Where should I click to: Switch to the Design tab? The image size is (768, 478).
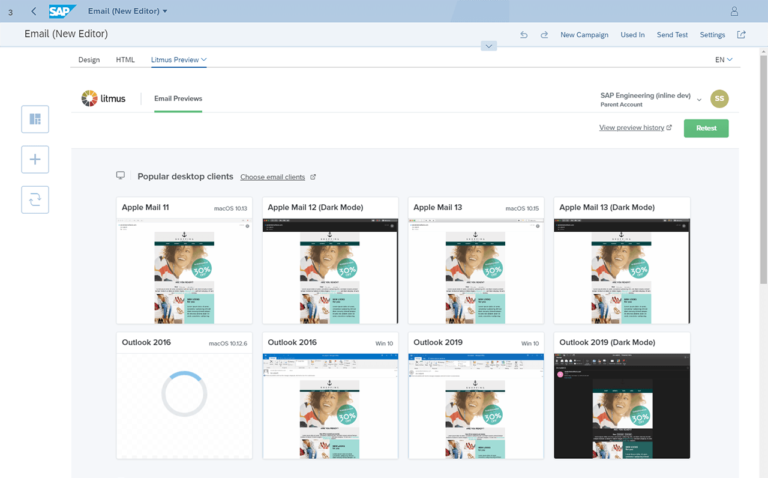89,59
